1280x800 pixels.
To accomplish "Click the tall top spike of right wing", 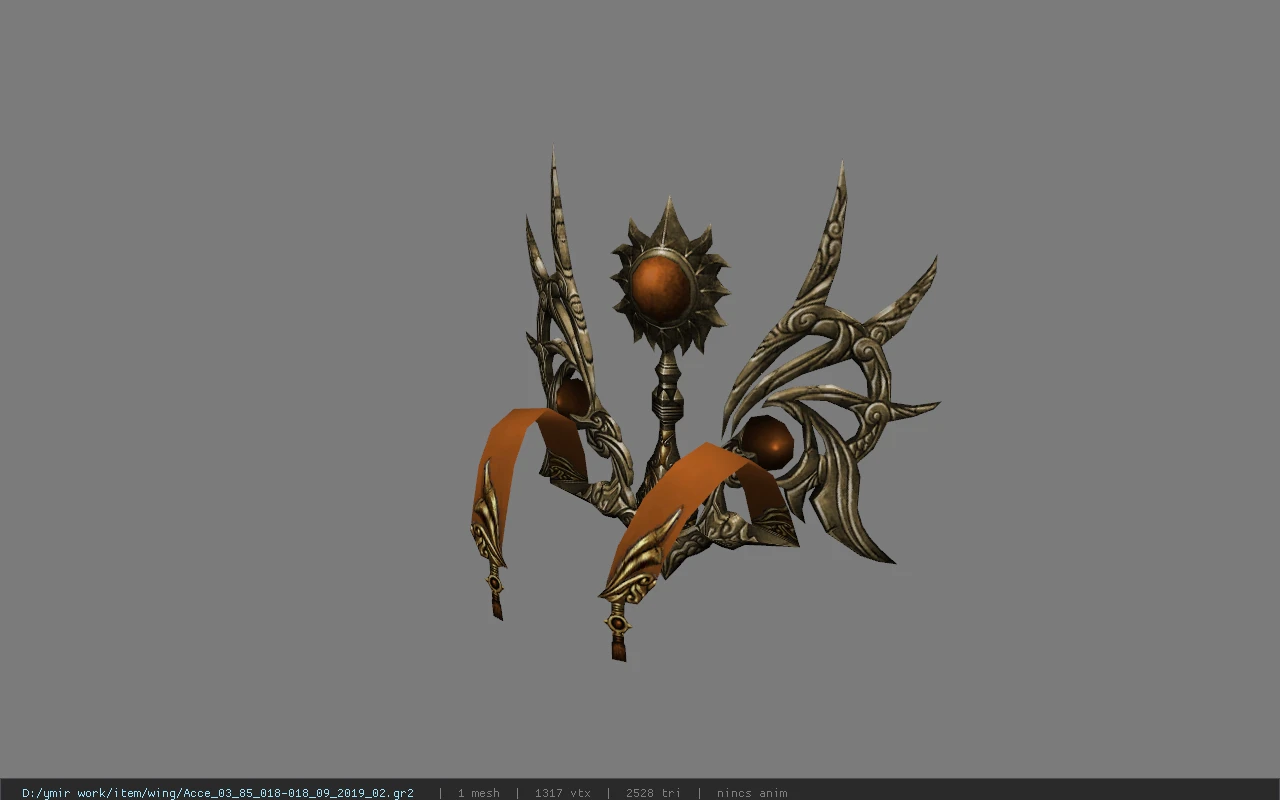I will tap(828, 235).
